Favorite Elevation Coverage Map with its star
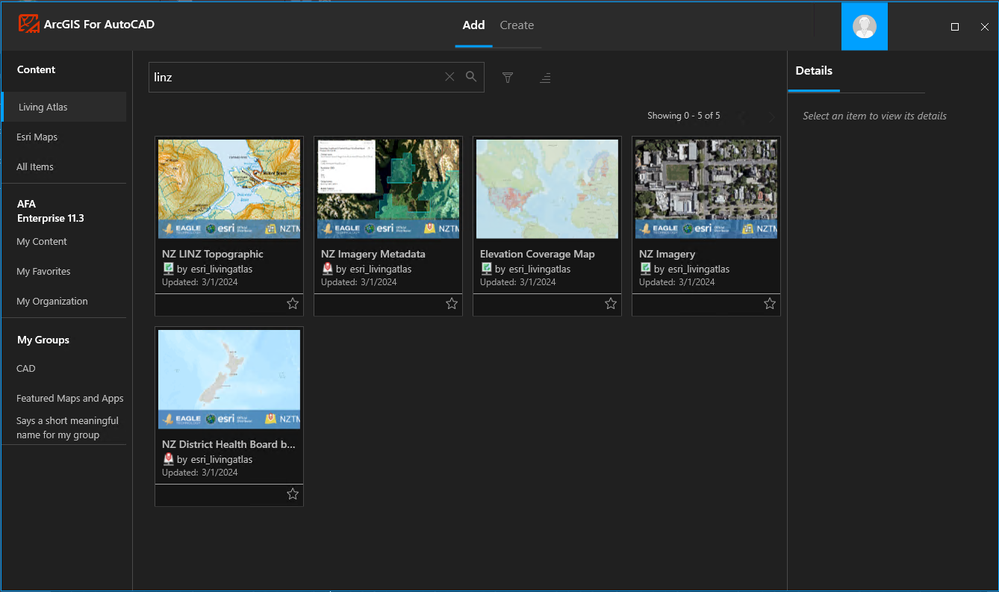Viewport: 999px width, 592px height. [x=610, y=303]
